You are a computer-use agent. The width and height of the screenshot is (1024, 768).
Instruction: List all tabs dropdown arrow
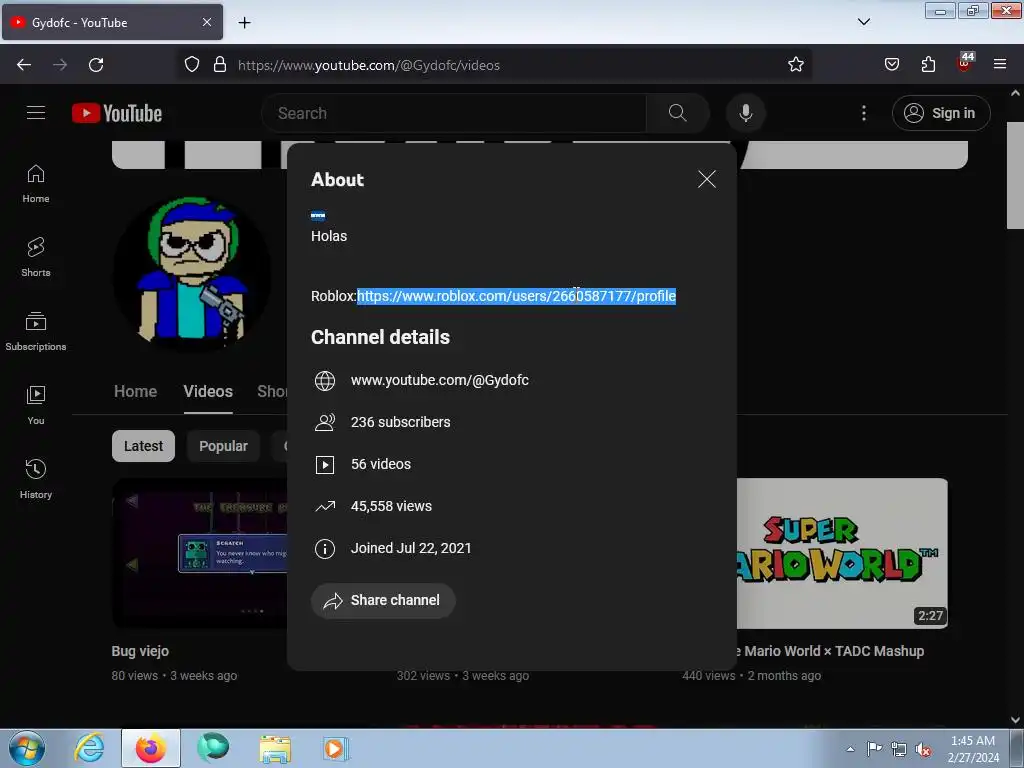(x=863, y=22)
